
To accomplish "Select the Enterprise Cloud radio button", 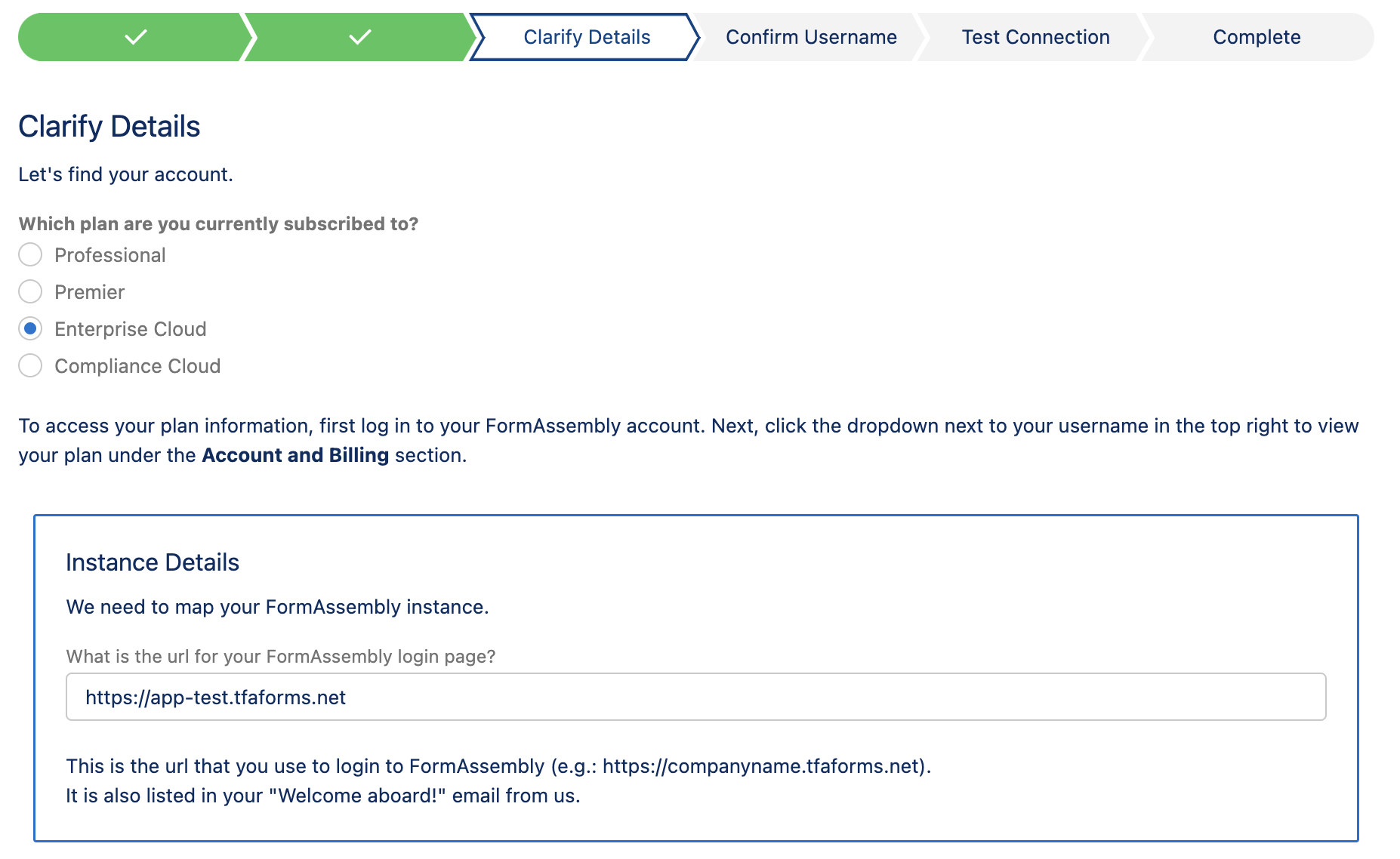I will [30, 329].
